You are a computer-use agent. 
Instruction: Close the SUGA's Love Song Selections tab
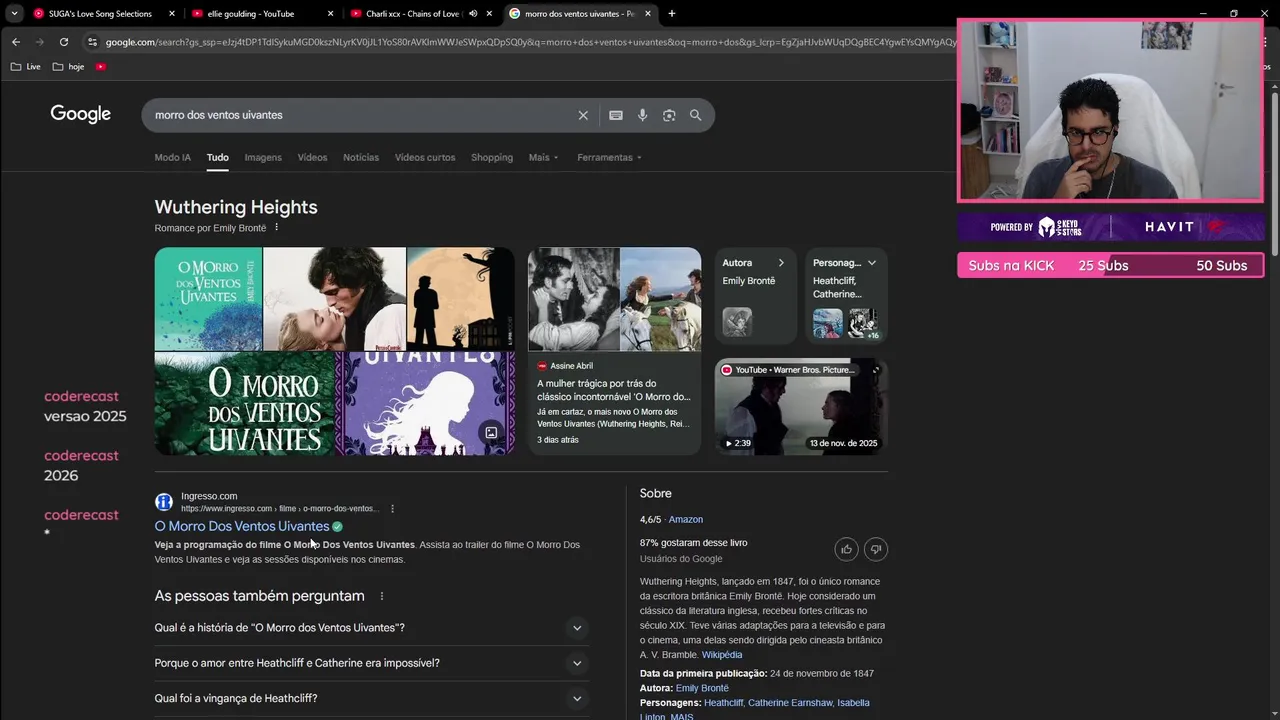click(x=172, y=14)
